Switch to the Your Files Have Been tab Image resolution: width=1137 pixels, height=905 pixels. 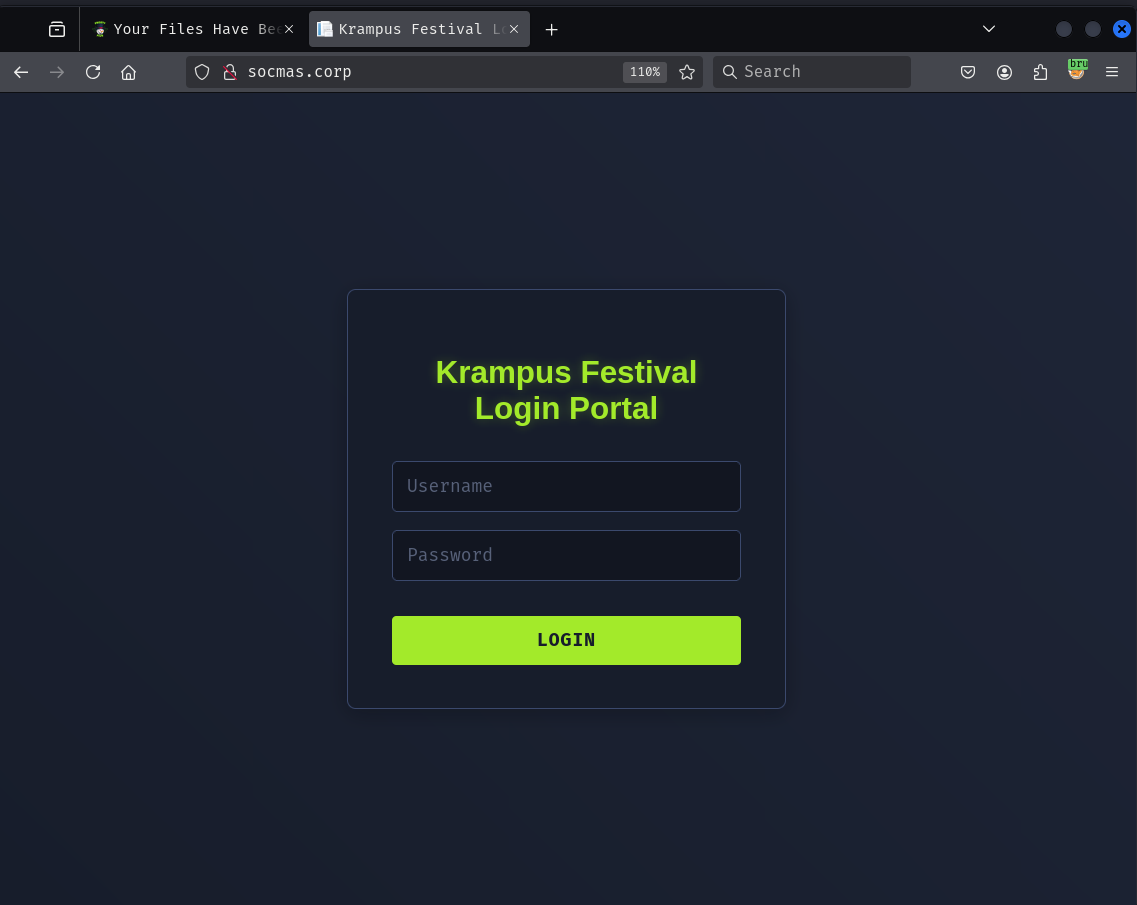pyautogui.click(x=185, y=29)
